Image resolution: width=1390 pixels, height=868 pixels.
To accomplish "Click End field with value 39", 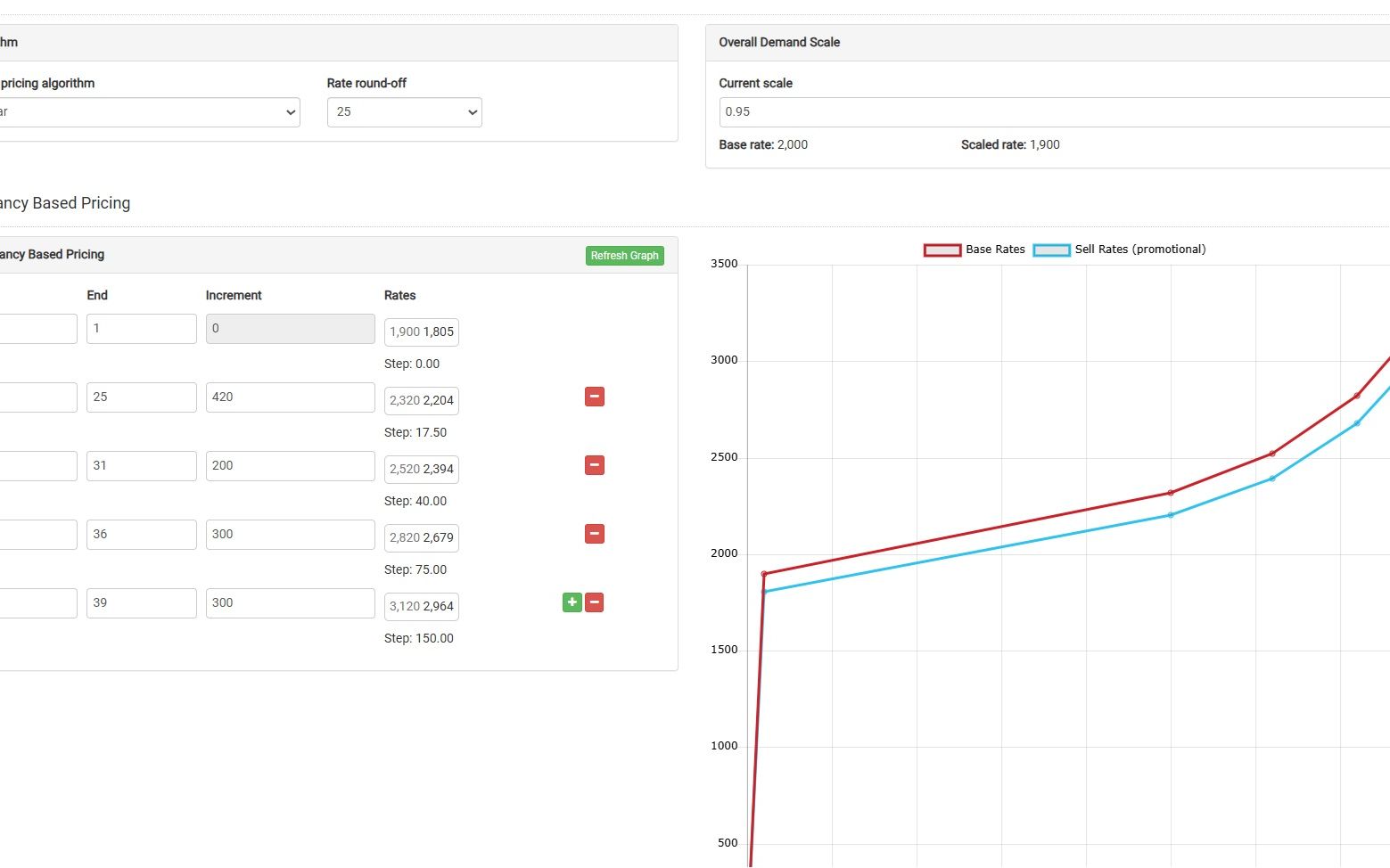I will pos(141,603).
